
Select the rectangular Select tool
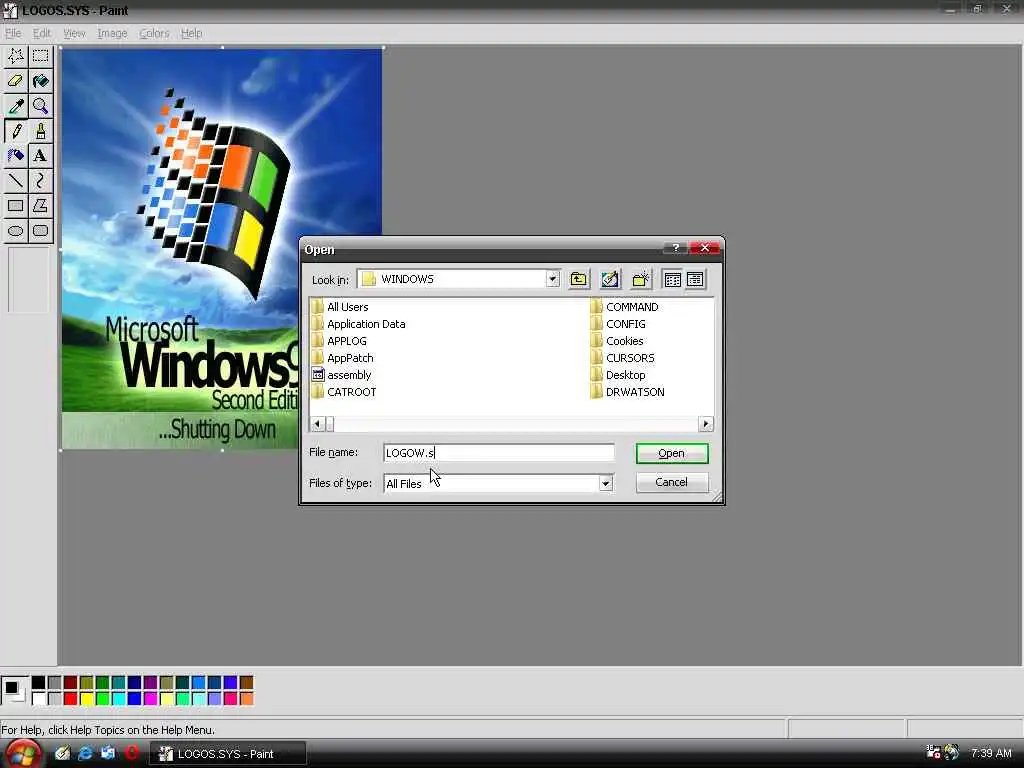click(40, 56)
